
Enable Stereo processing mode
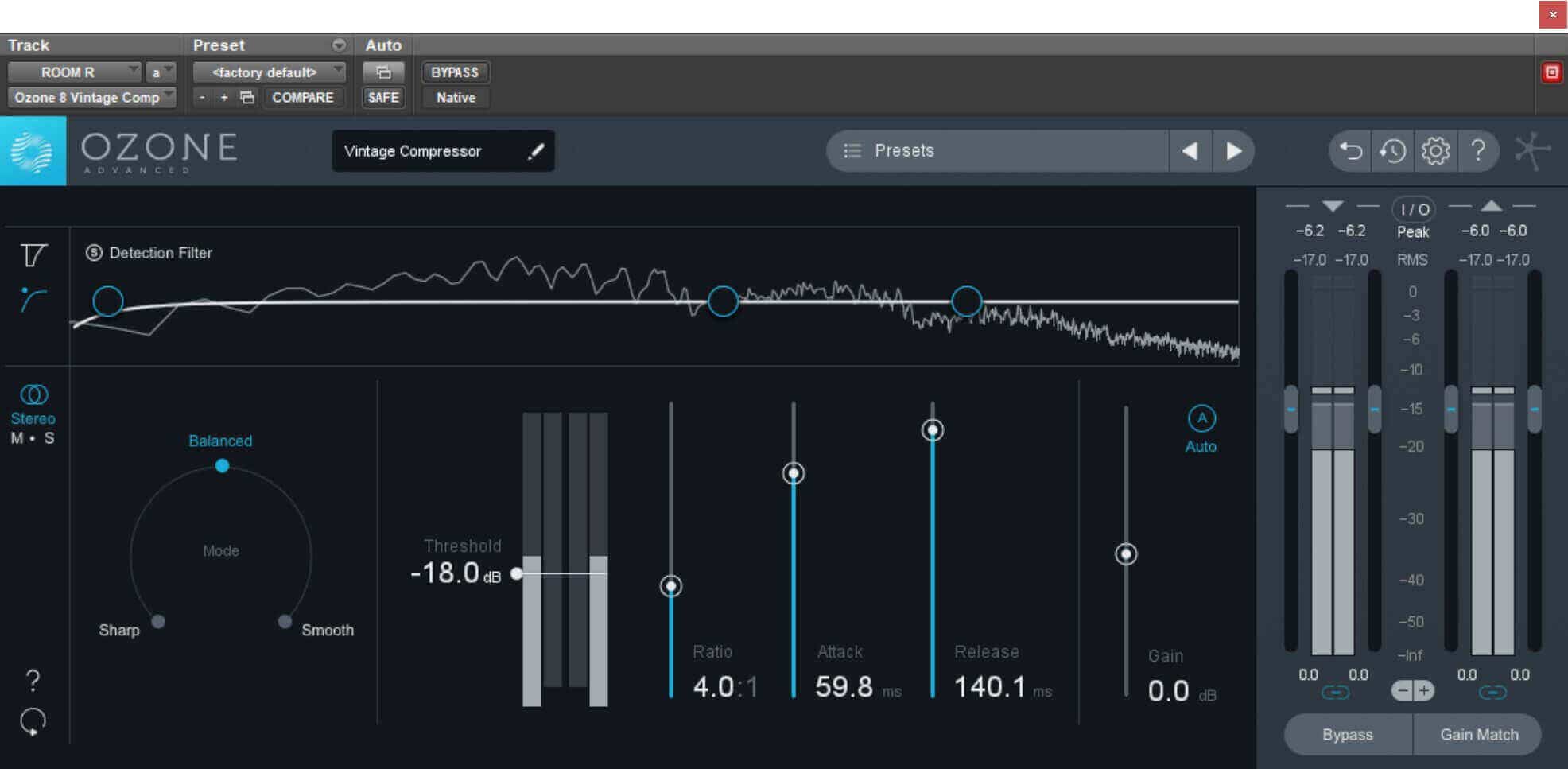[33, 405]
